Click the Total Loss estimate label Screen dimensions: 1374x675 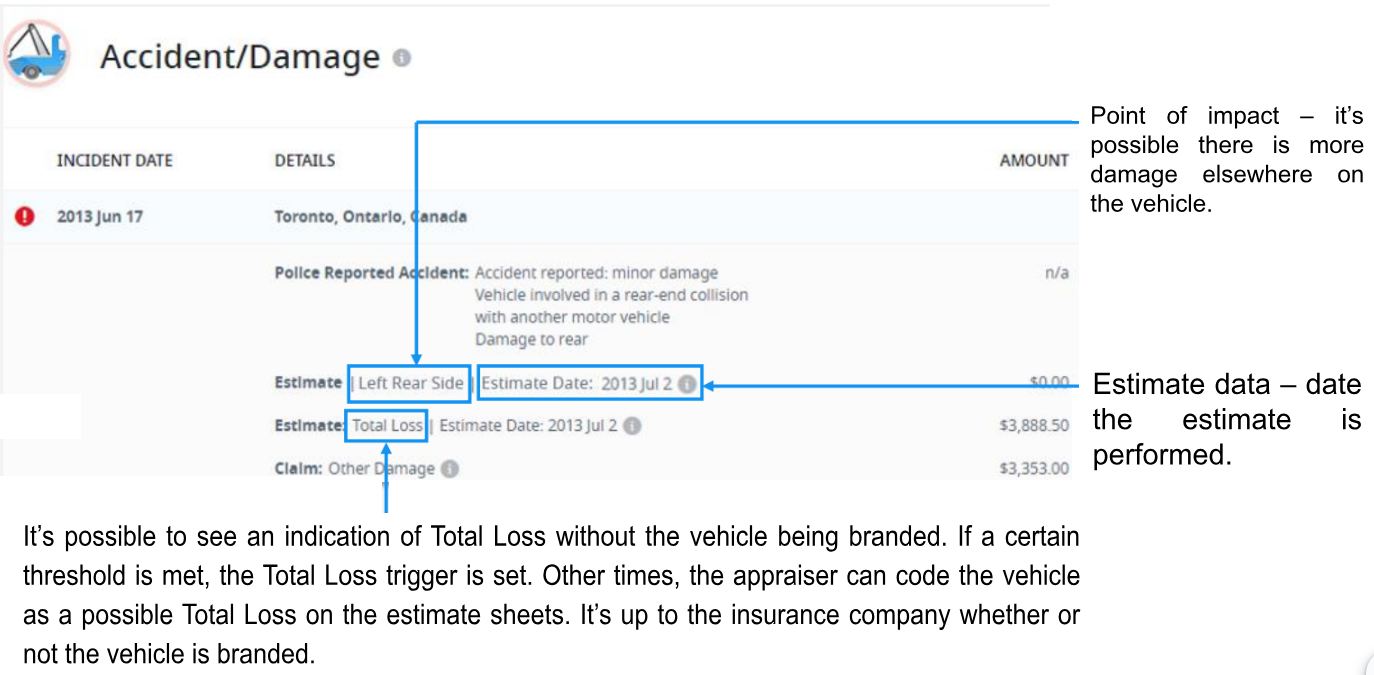[x=387, y=426]
